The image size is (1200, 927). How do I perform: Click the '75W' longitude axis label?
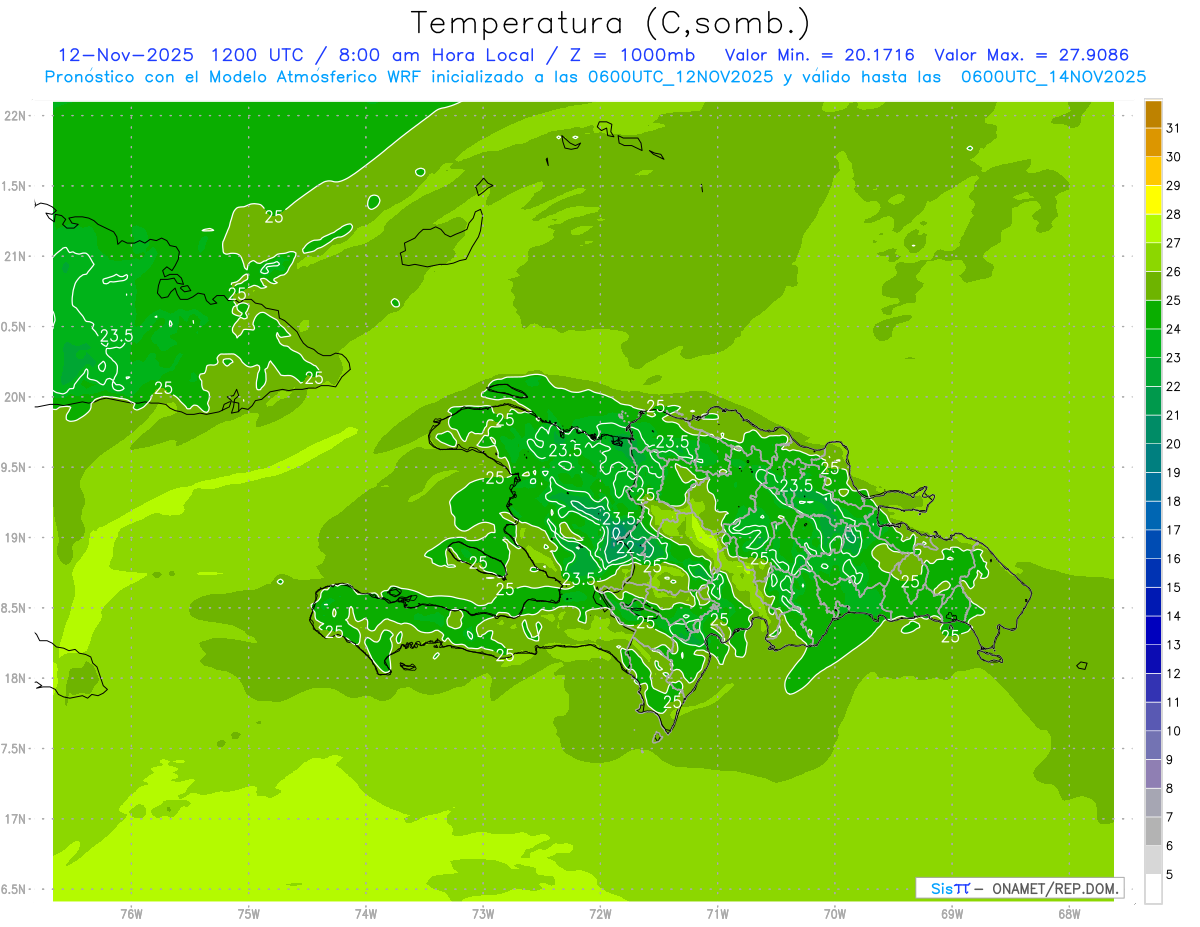tap(248, 914)
